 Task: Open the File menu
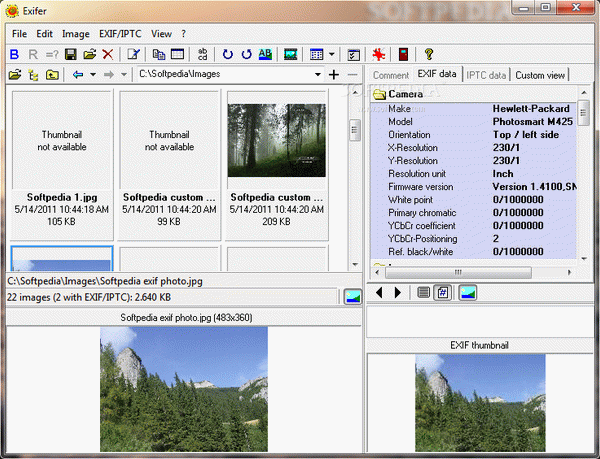[20, 34]
